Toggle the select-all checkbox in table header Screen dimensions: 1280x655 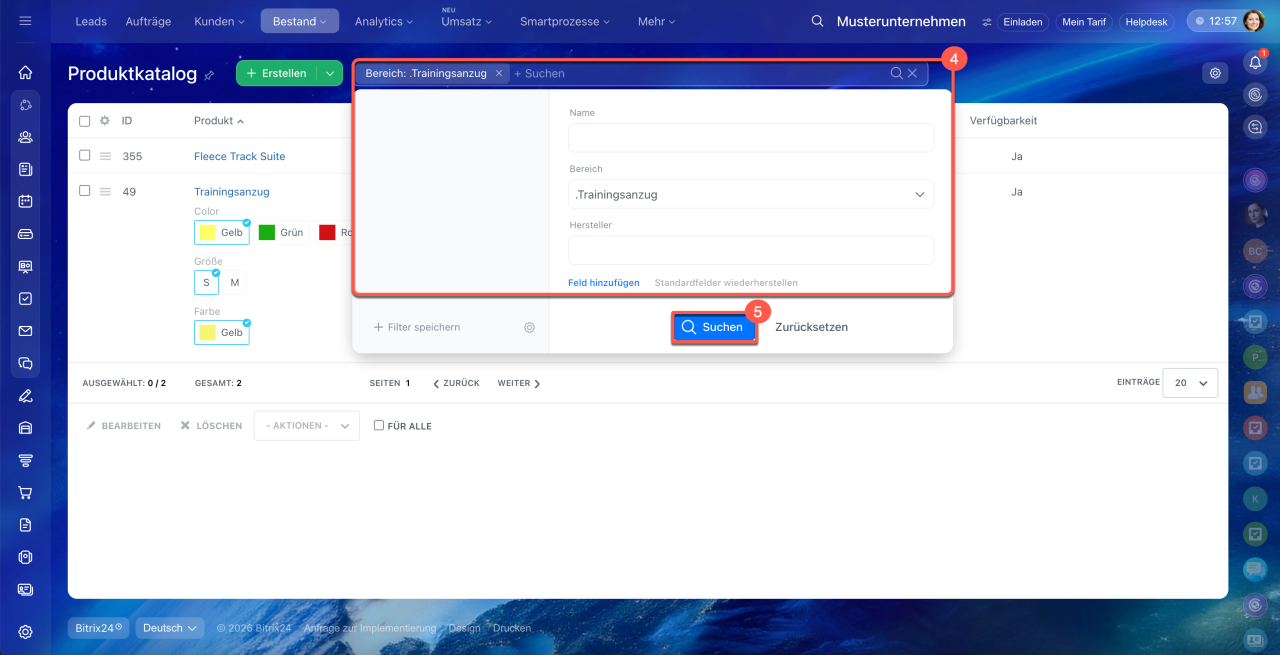click(85, 121)
